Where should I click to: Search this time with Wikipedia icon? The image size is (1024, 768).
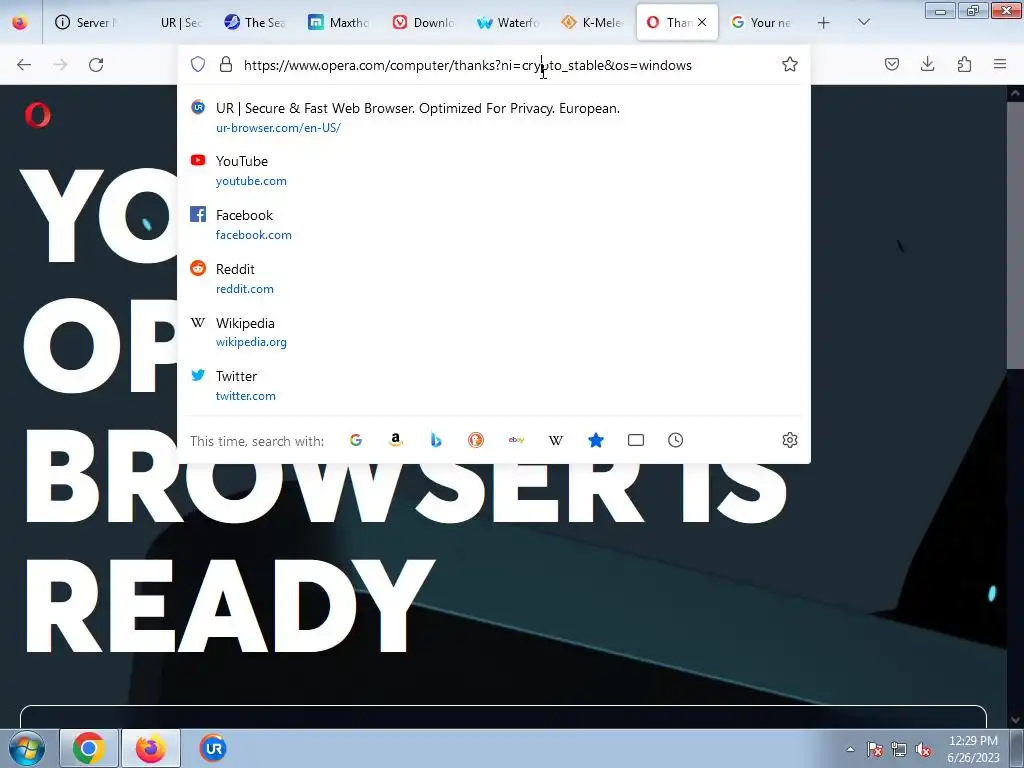click(556, 440)
